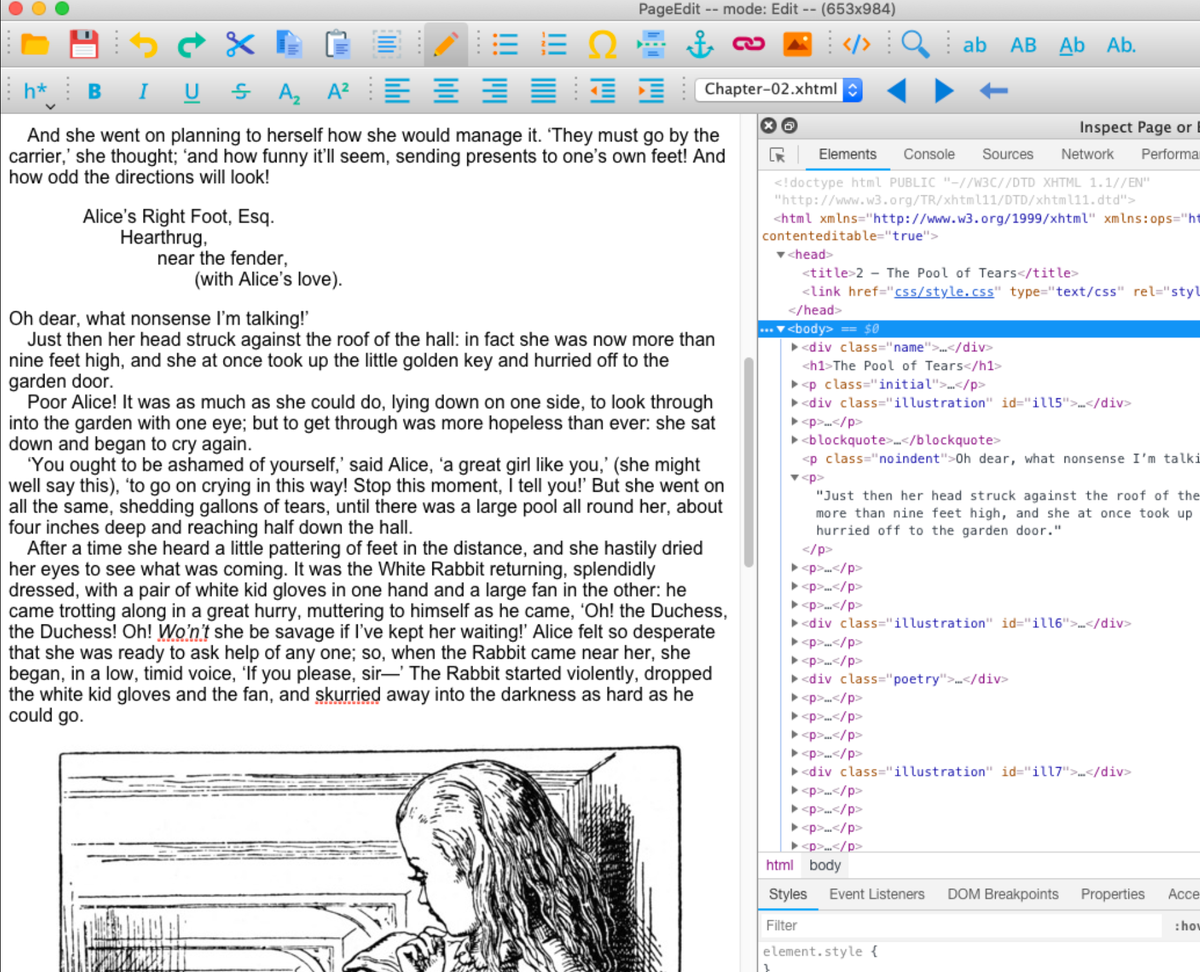
Task: Save the file with the floppy disk icon
Action: pos(84,44)
